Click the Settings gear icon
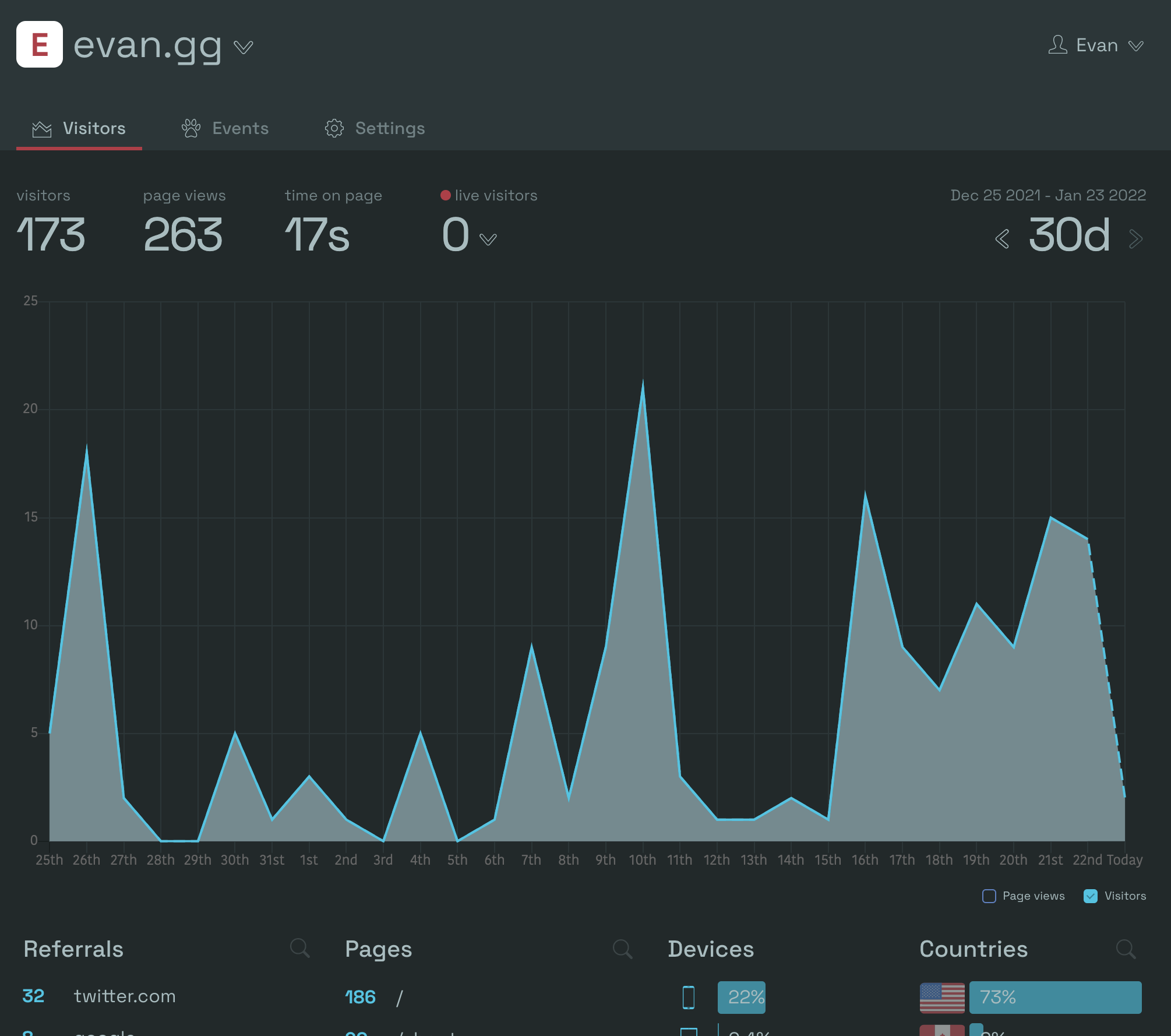Image resolution: width=1171 pixels, height=1036 pixels. [x=334, y=128]
